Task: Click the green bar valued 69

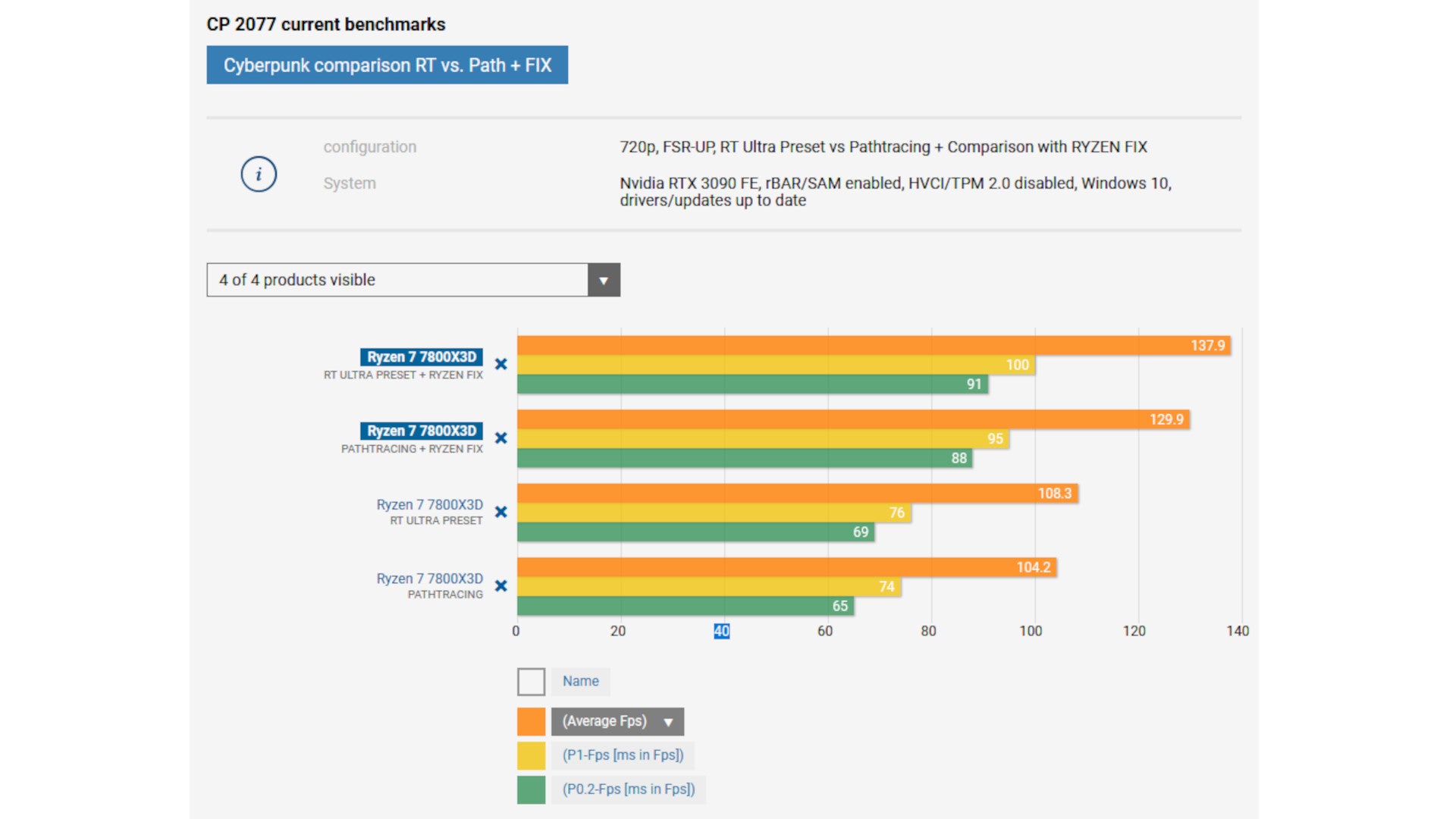Action: click(x=695, y=532)
